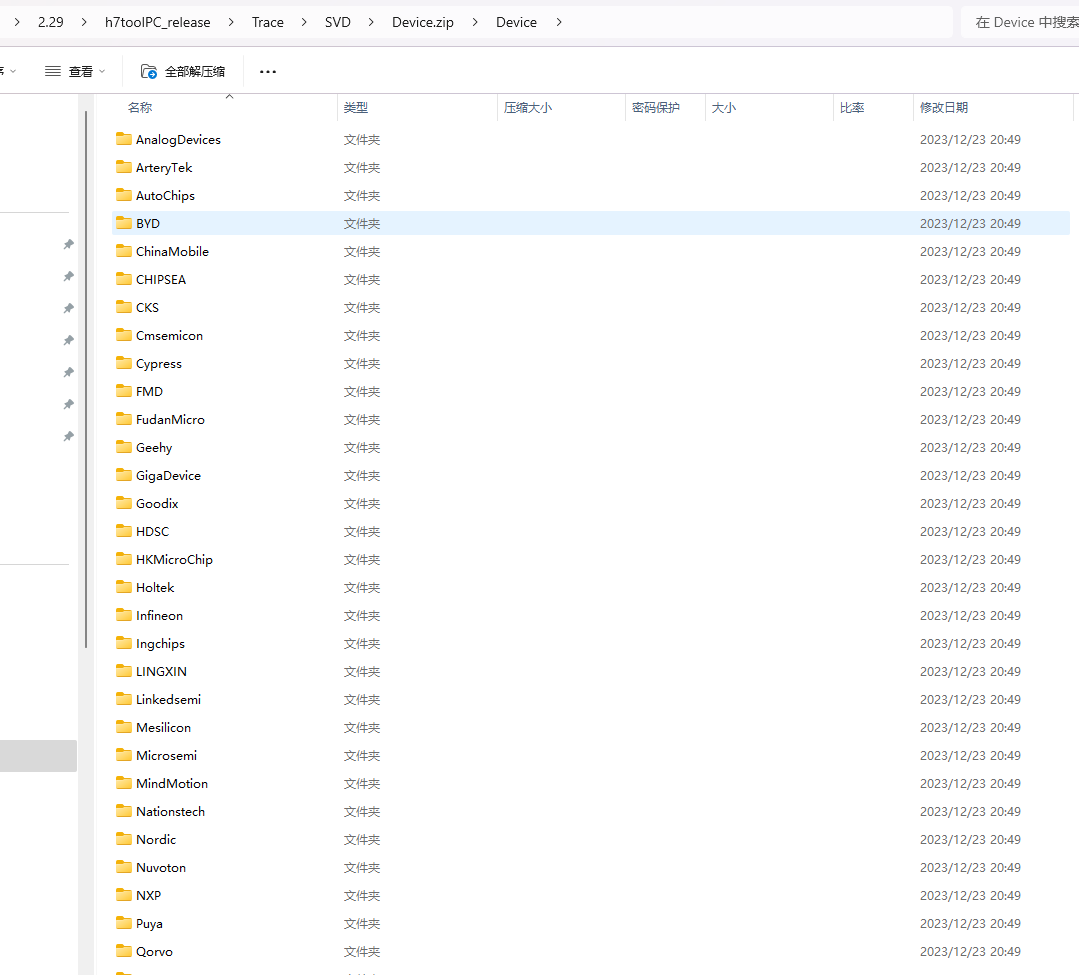
Task: Select the Qorvo folder name
Action: 154,951
